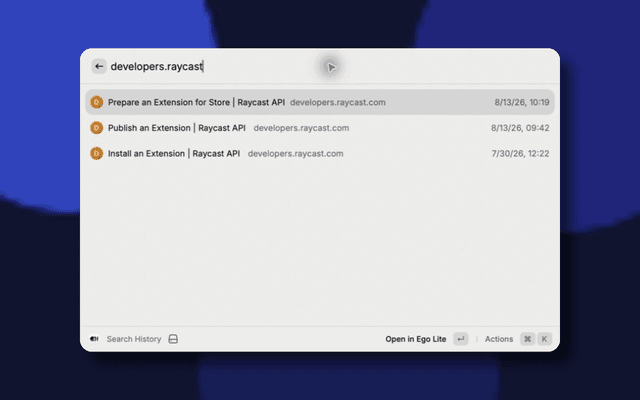This screenshot has width=640, height=400.
Task: Open Publish an Extension history entry
Action: (320, 128)
